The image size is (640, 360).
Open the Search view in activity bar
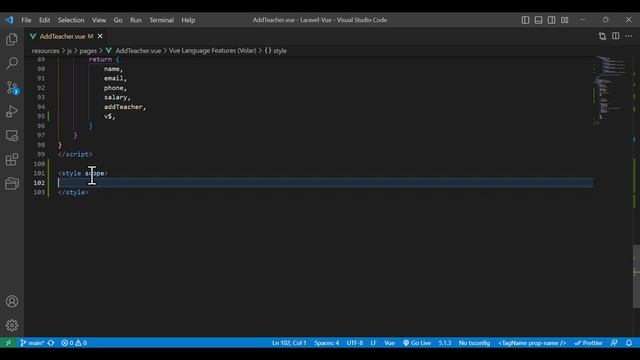pos(12,63)
